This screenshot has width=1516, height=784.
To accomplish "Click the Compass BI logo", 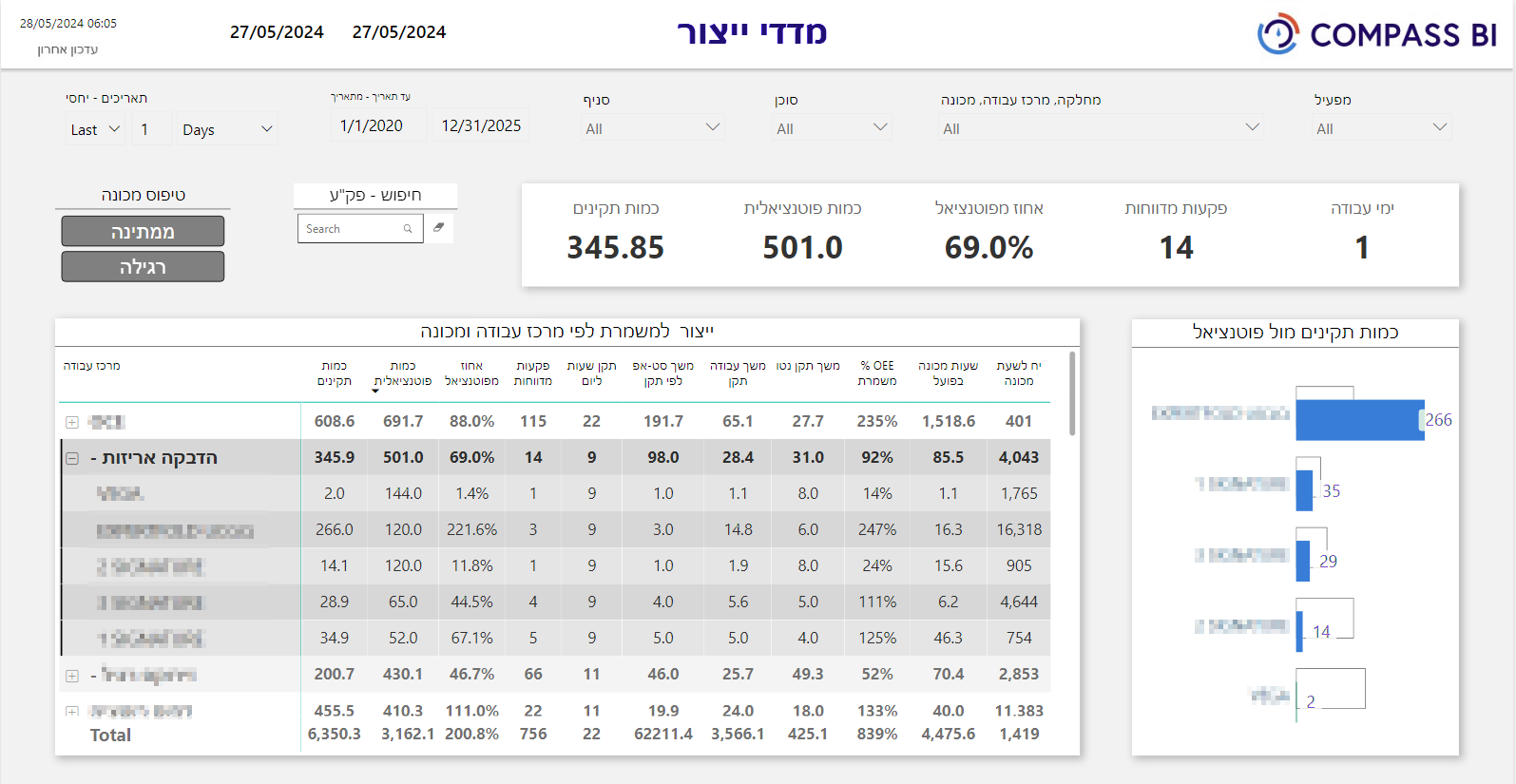I will click(1376, 34).
